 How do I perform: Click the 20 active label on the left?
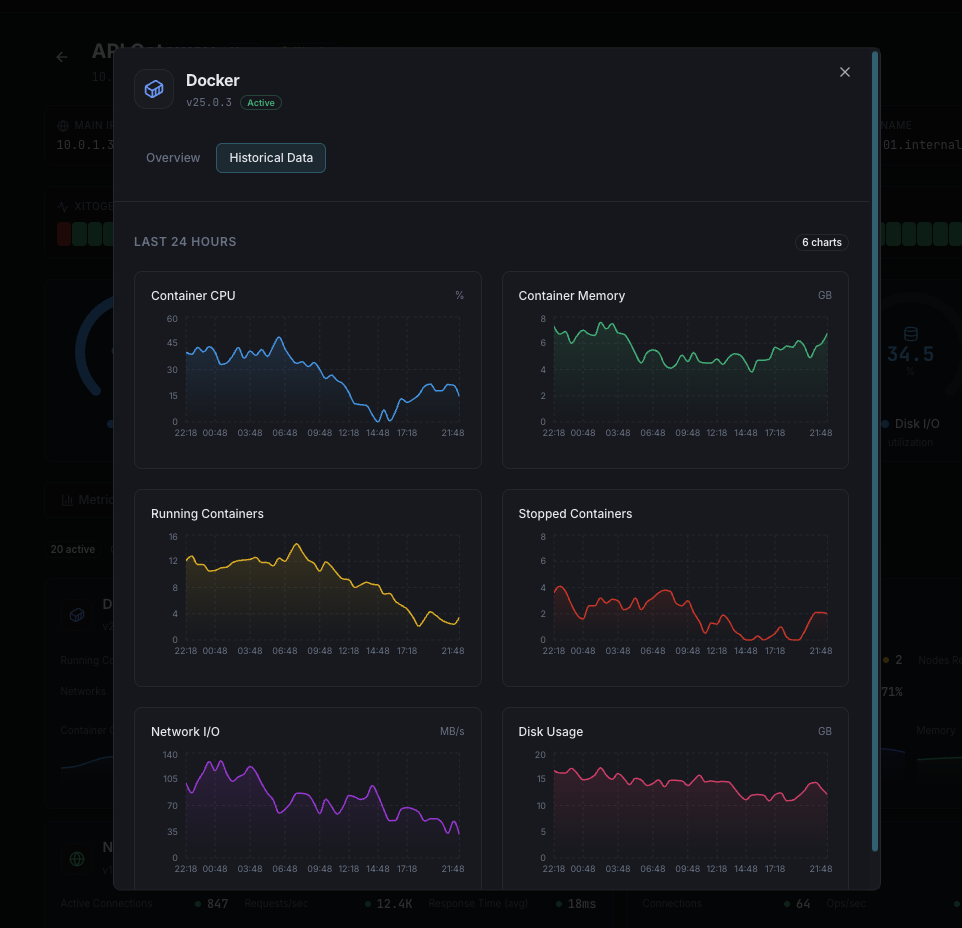[71, 549]
